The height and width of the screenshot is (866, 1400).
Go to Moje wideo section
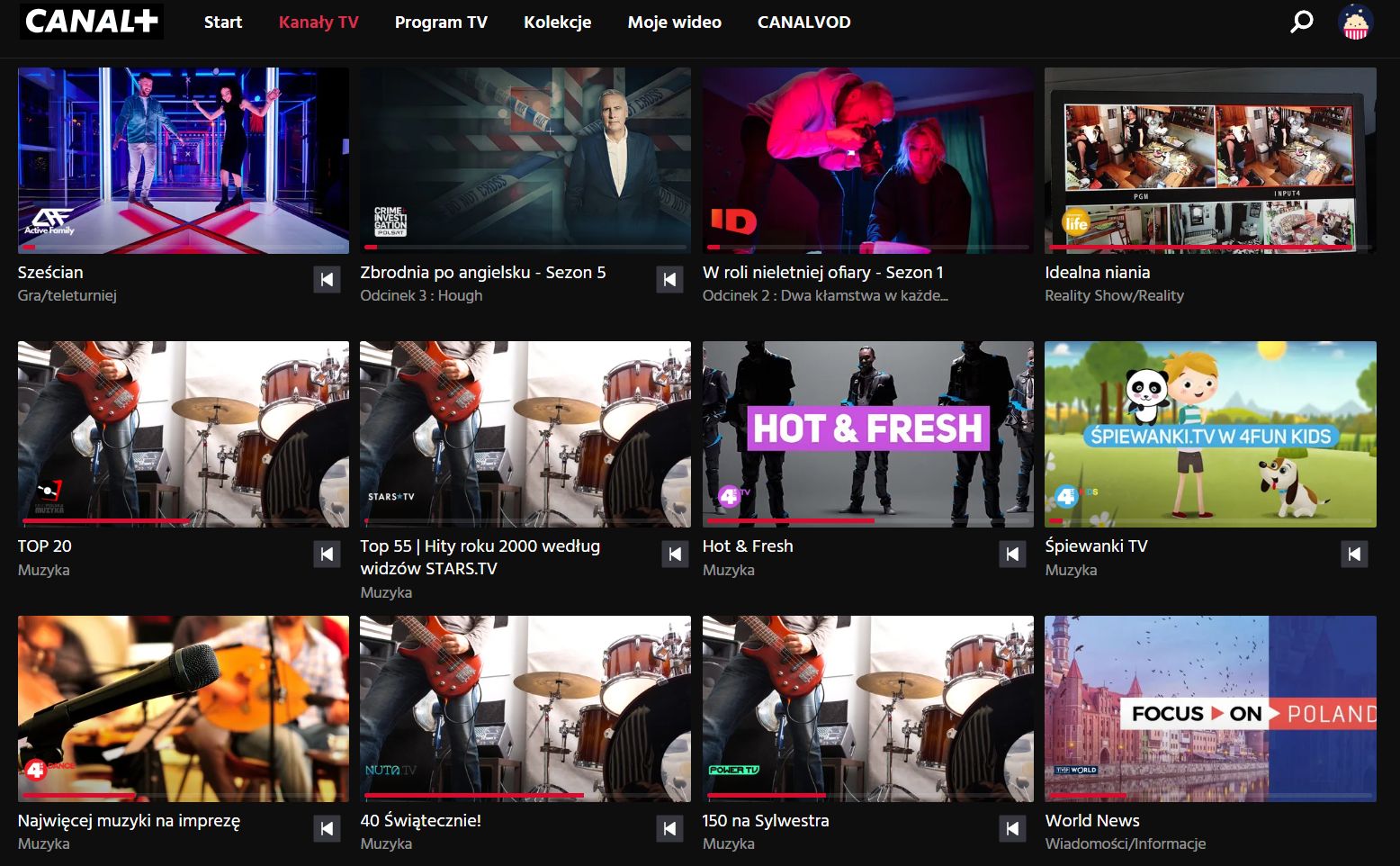[674, 23]
